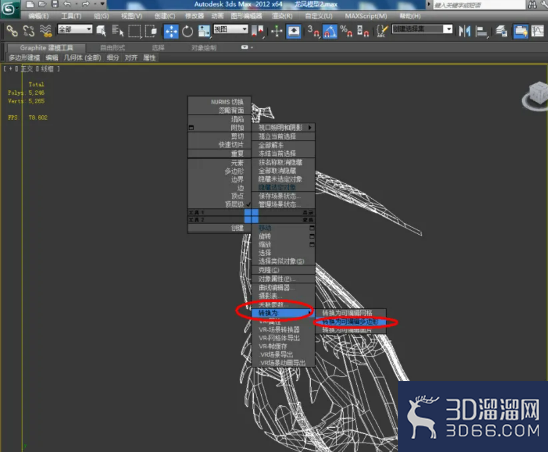Viewport: 548px width, 452px height.
Task: Toggle the Graphite Modeling Tools ribbon icon
Action: point(520,31)
